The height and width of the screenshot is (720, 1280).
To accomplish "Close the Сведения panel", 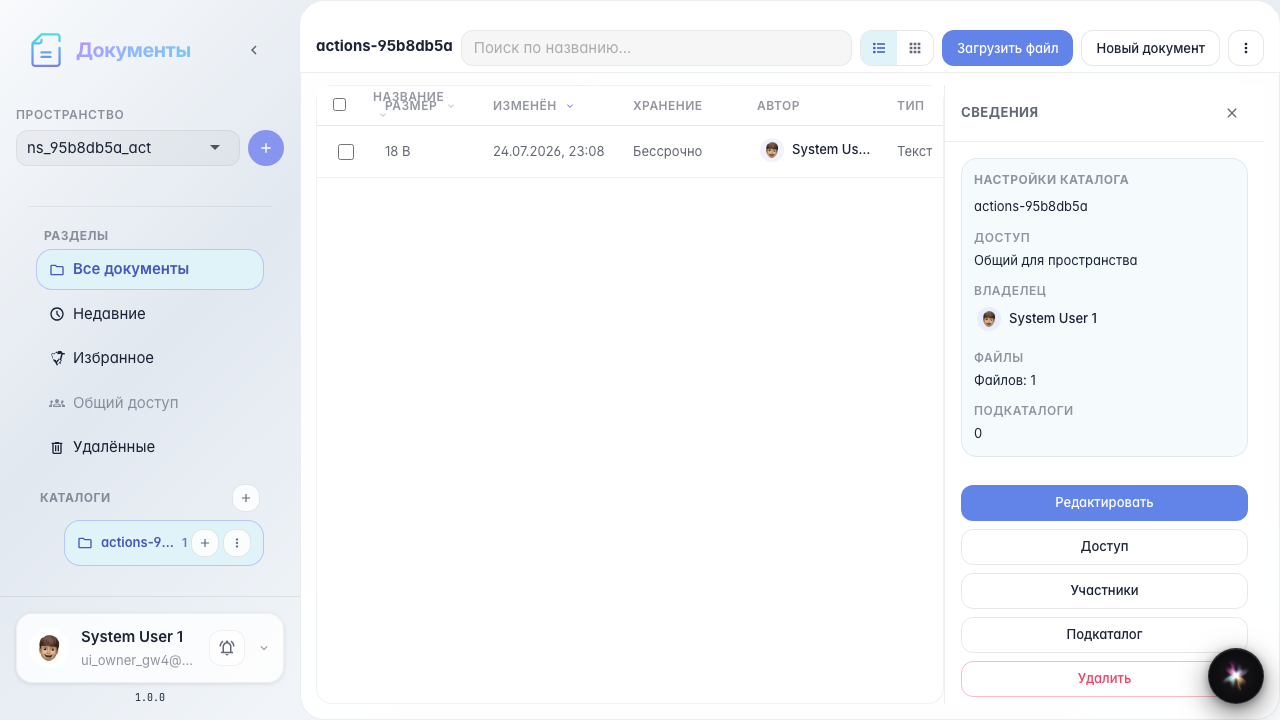I will point(1232,113).
